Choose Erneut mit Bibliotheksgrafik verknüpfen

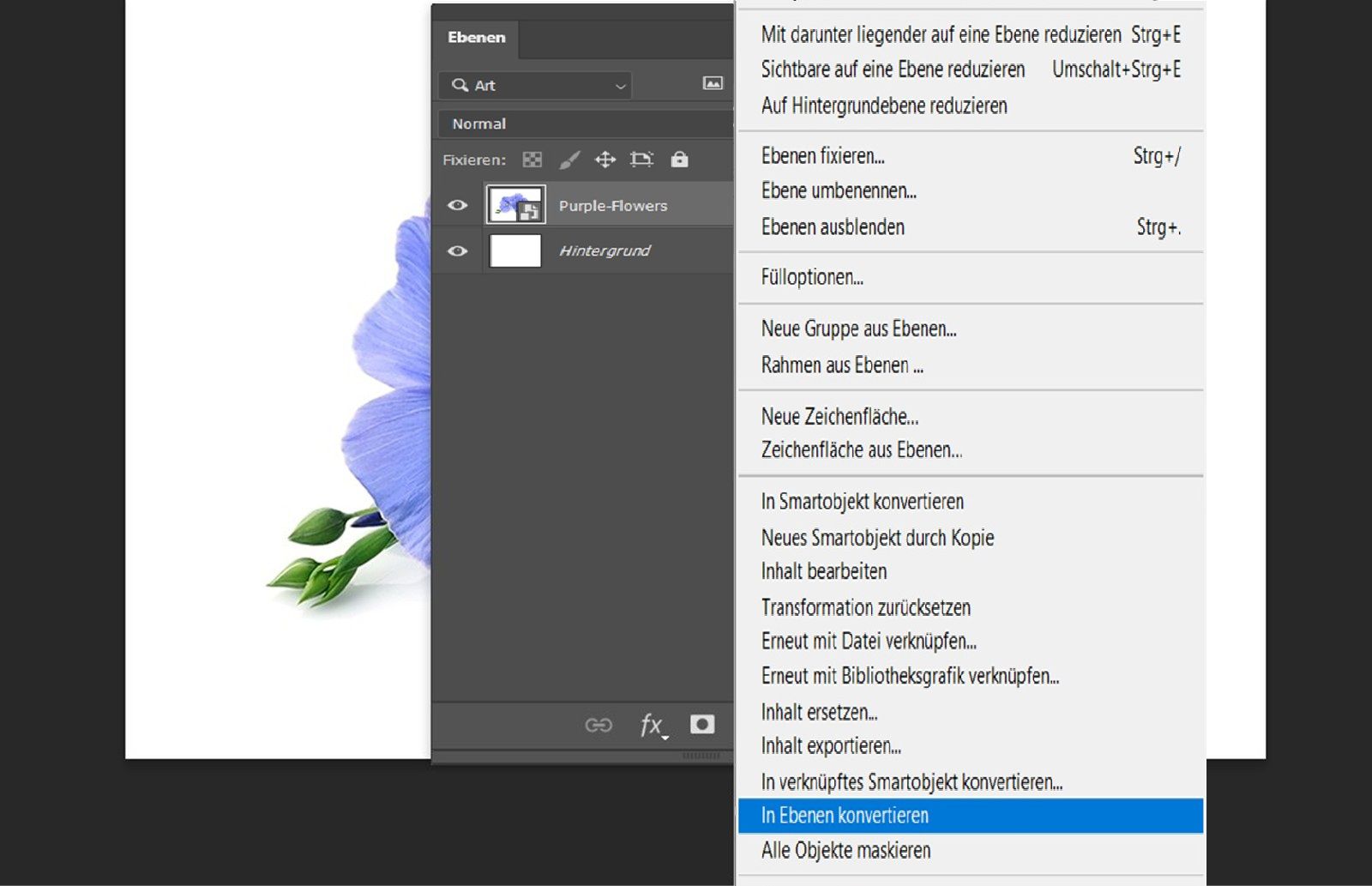pos(971,677)
